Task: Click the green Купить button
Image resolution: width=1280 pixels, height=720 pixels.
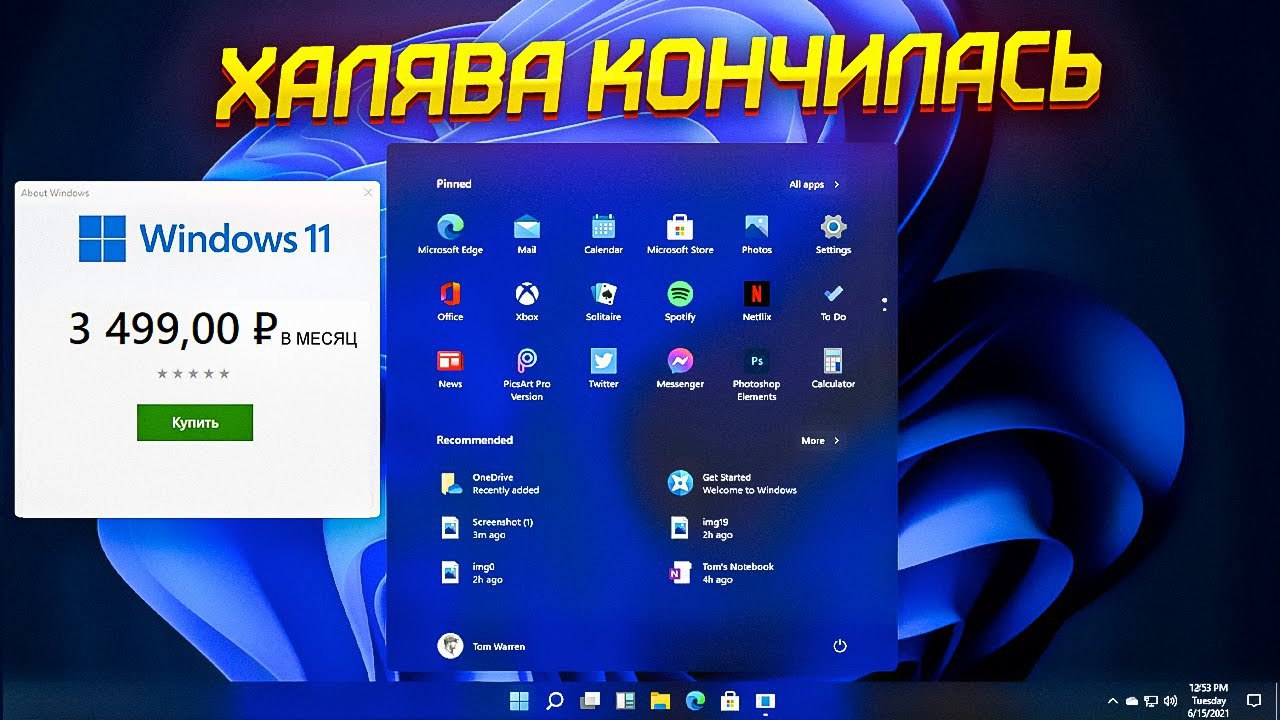Action: [x=195, y=423]
